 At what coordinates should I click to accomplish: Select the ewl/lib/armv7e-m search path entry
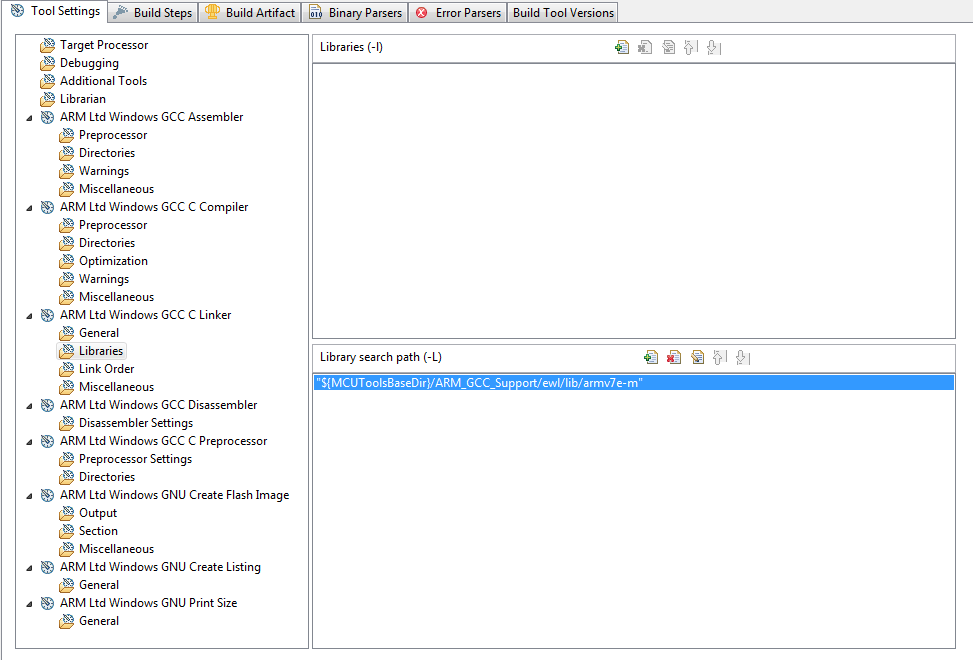tap(634, 383)
